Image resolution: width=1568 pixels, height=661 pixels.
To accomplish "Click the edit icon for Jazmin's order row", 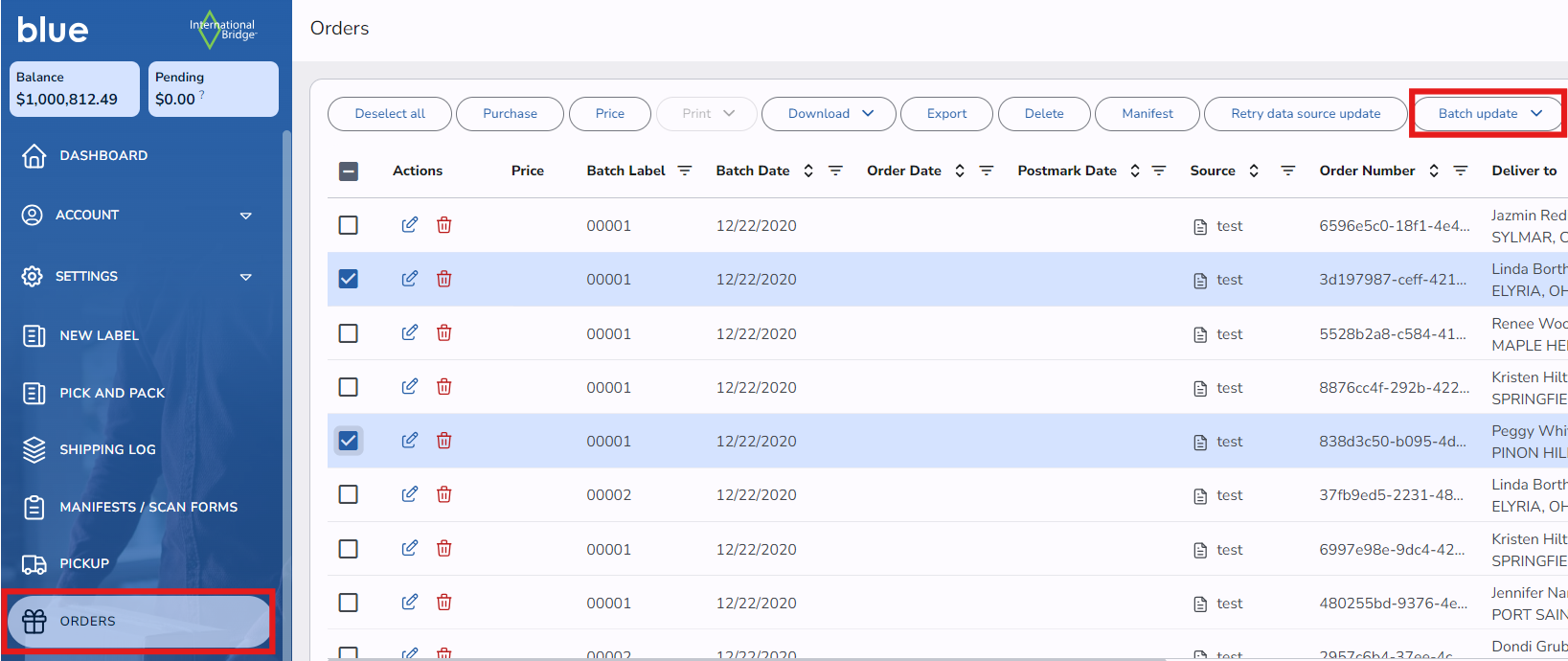I will (409, 225).
